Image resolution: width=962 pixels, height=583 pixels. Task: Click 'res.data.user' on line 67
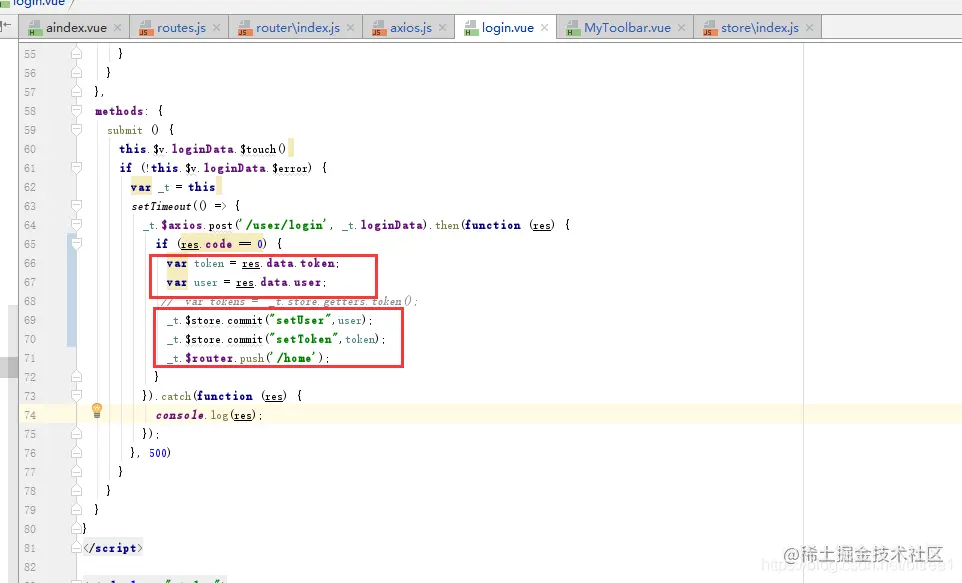point(279,282)
